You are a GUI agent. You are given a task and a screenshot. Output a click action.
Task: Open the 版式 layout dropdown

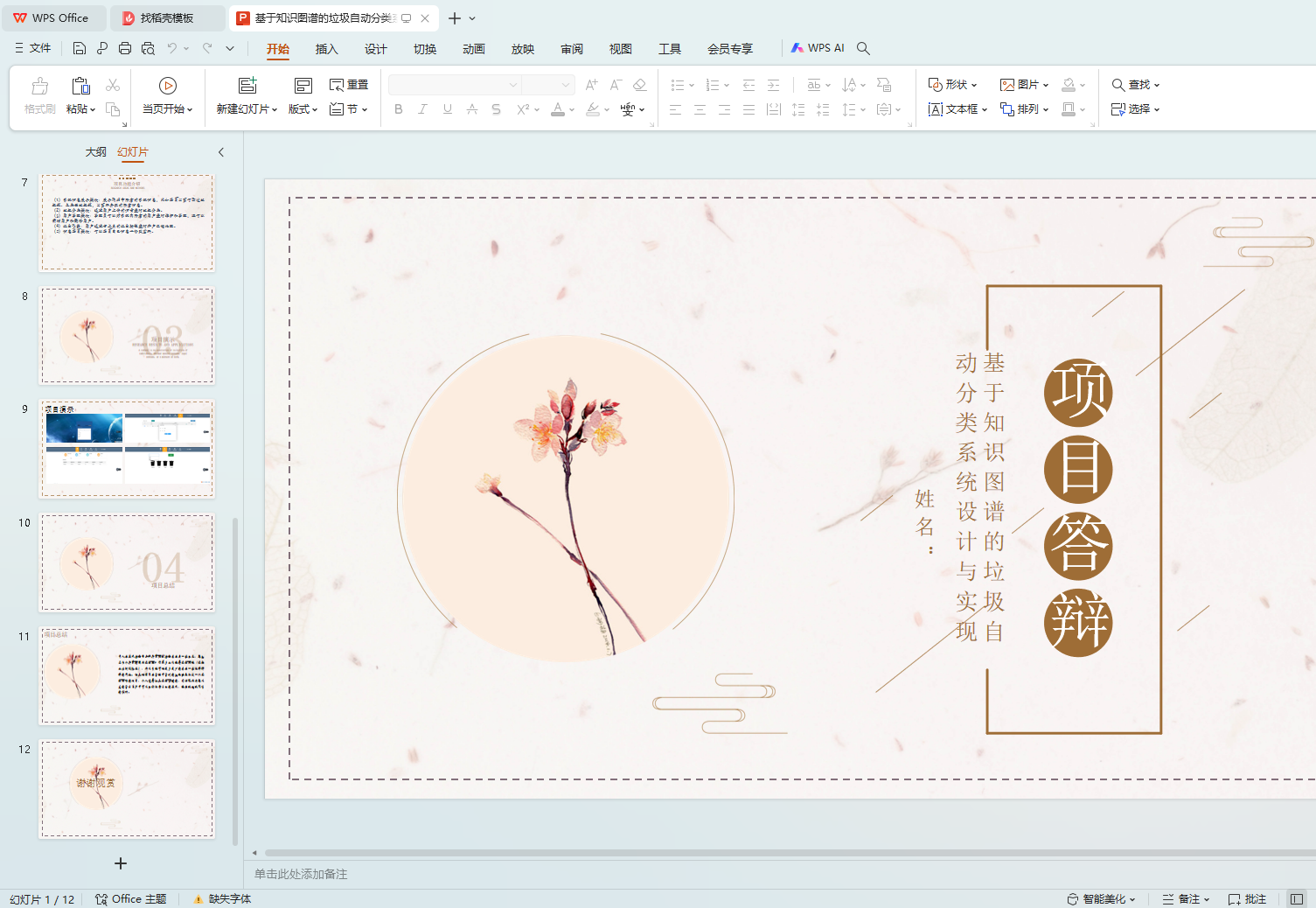[303, 109]
